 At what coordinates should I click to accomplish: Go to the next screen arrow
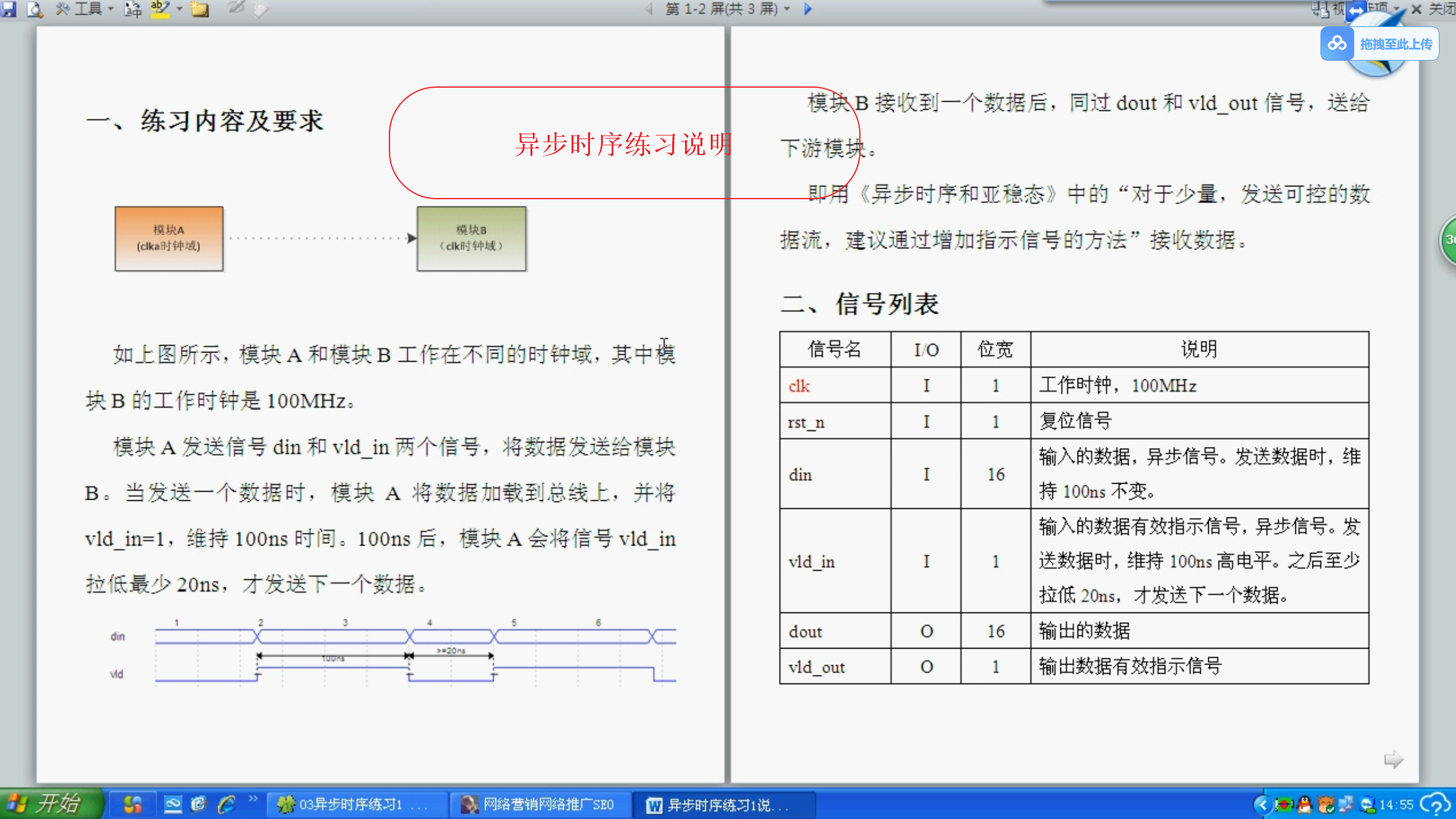click(808, 9)
